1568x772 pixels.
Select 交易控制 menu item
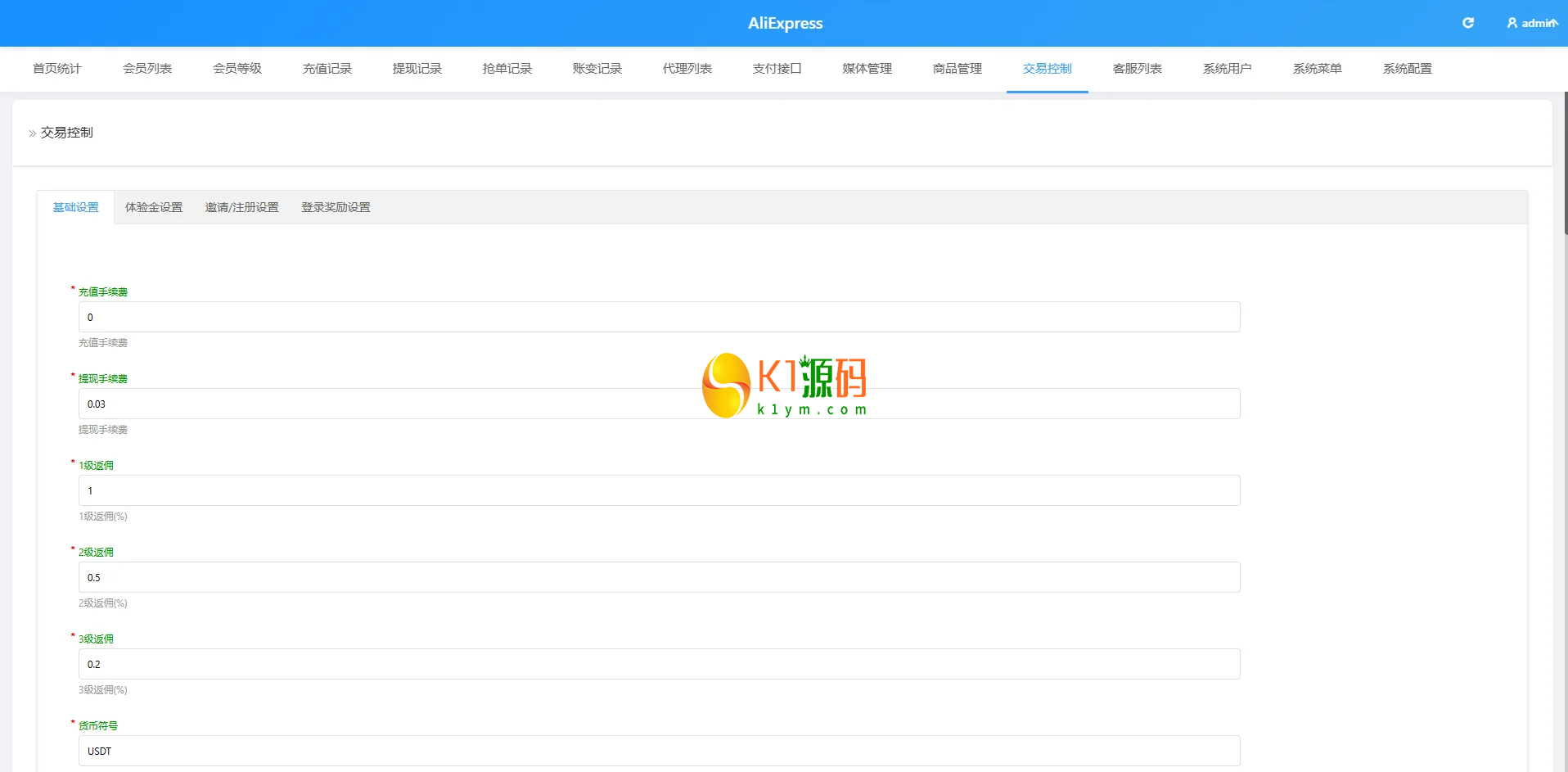[x=1048, y=69]
